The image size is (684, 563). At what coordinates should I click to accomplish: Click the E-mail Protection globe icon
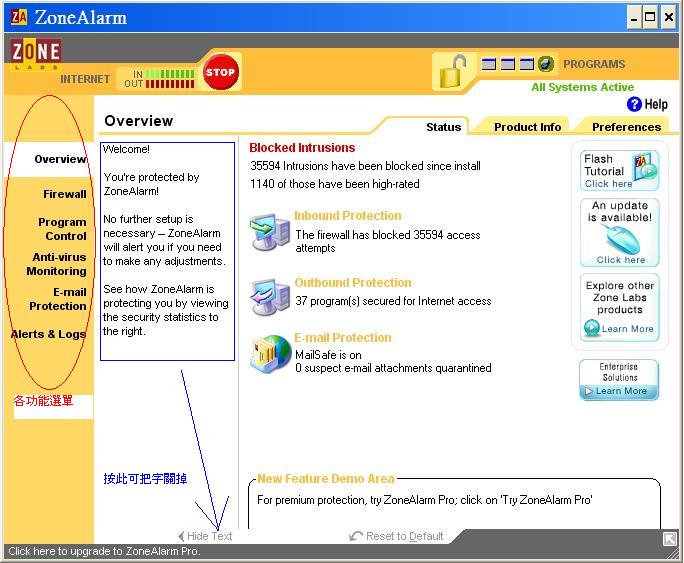pyautogui.click(x=270, y=354)
